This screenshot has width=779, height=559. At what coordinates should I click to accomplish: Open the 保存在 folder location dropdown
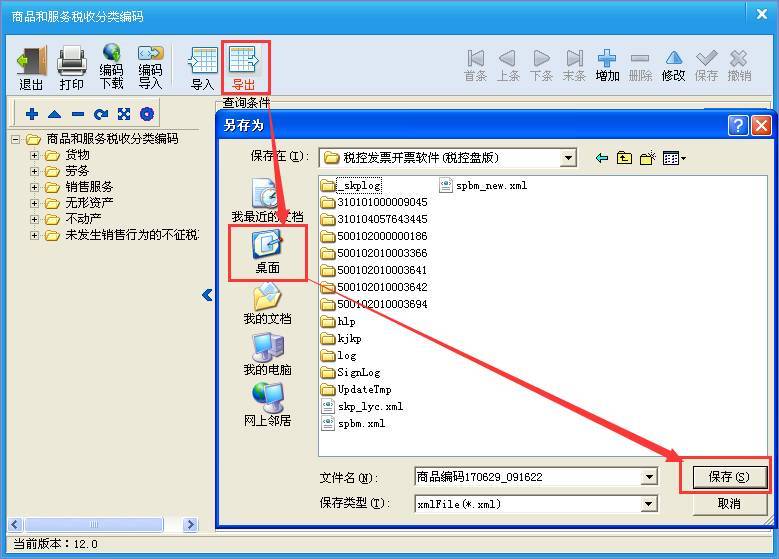[568, 158]
